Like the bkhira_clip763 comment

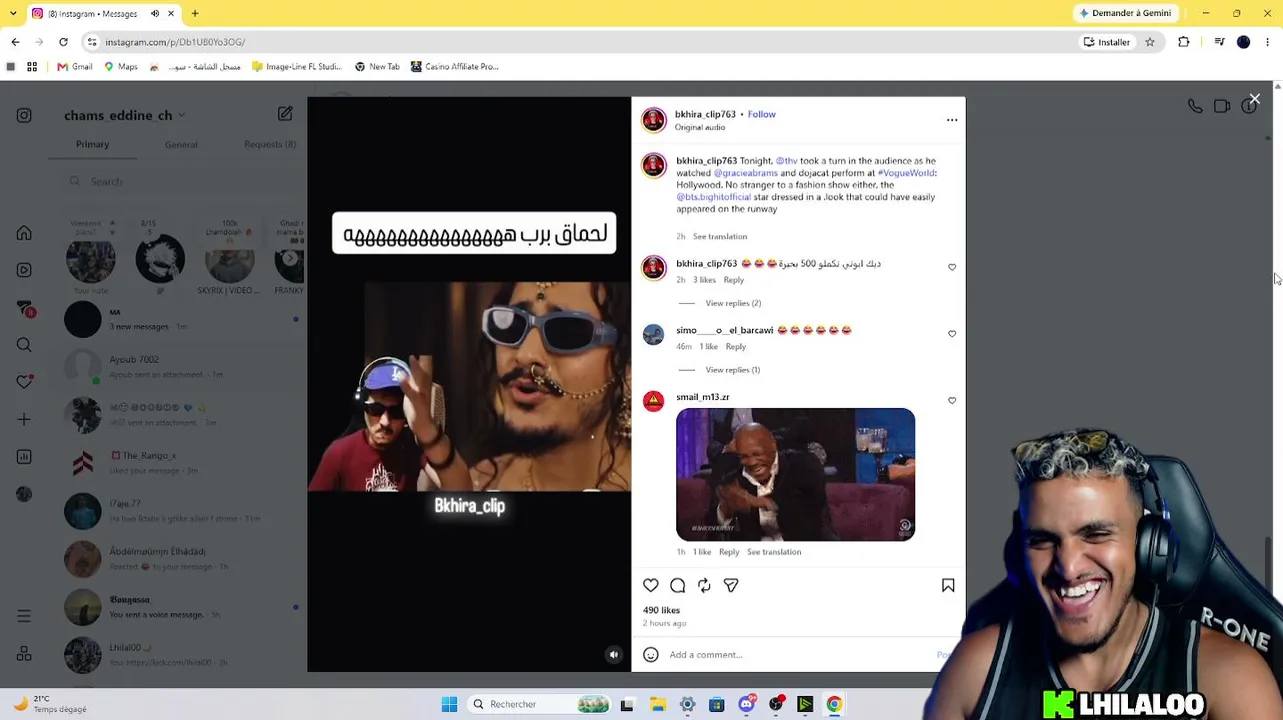[952, 267]
